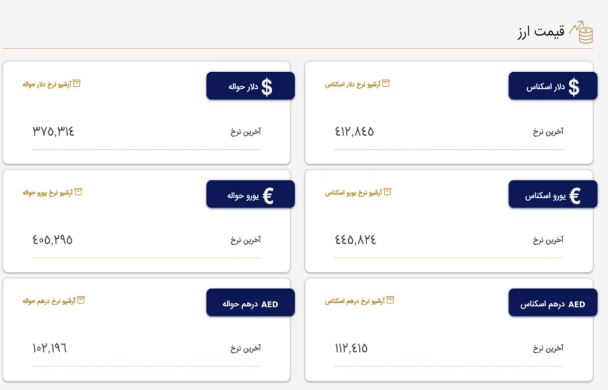Screen dimensions: 608x390
Task: Select the یورو حواله rate value ٤٠٥,٢٩٥
Action: (x=52, y=240)
